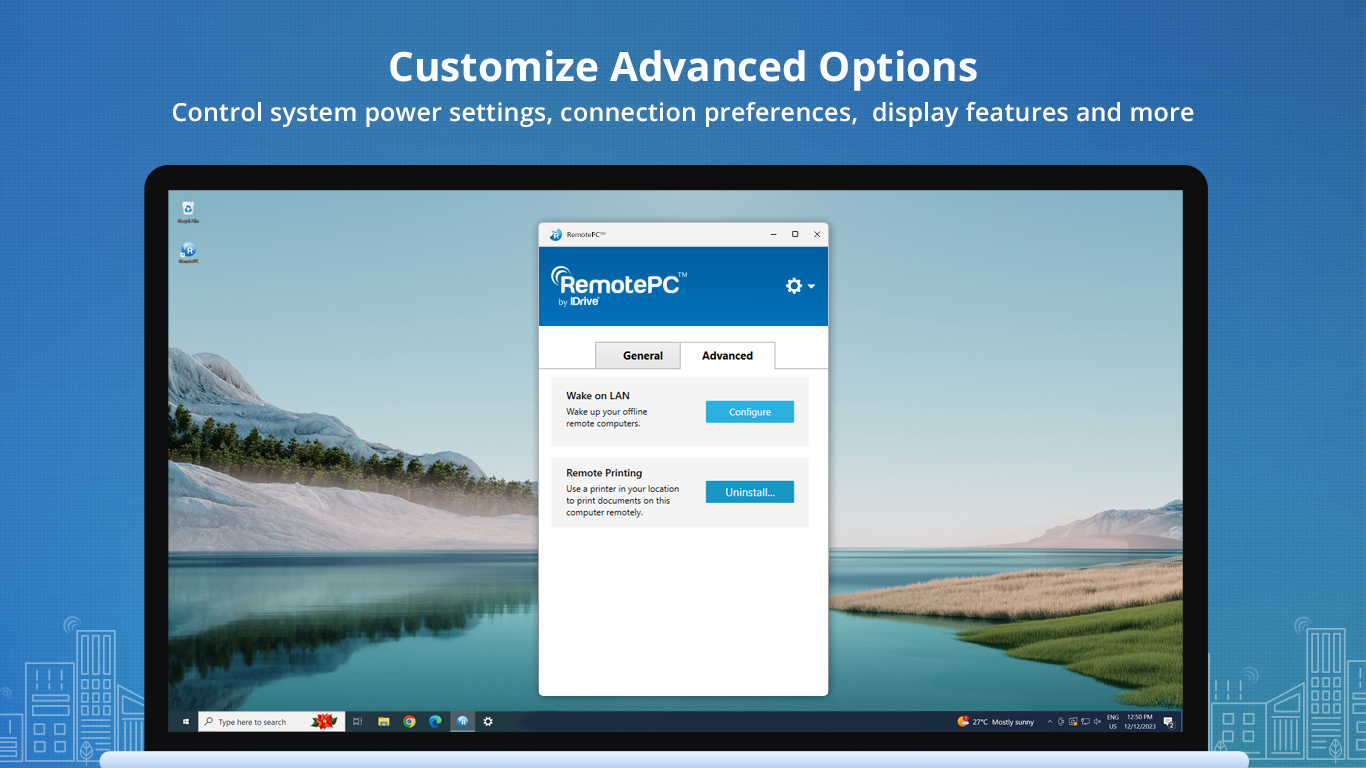Select the Advanced tab

pyautogui.click(x=727, y=355)
